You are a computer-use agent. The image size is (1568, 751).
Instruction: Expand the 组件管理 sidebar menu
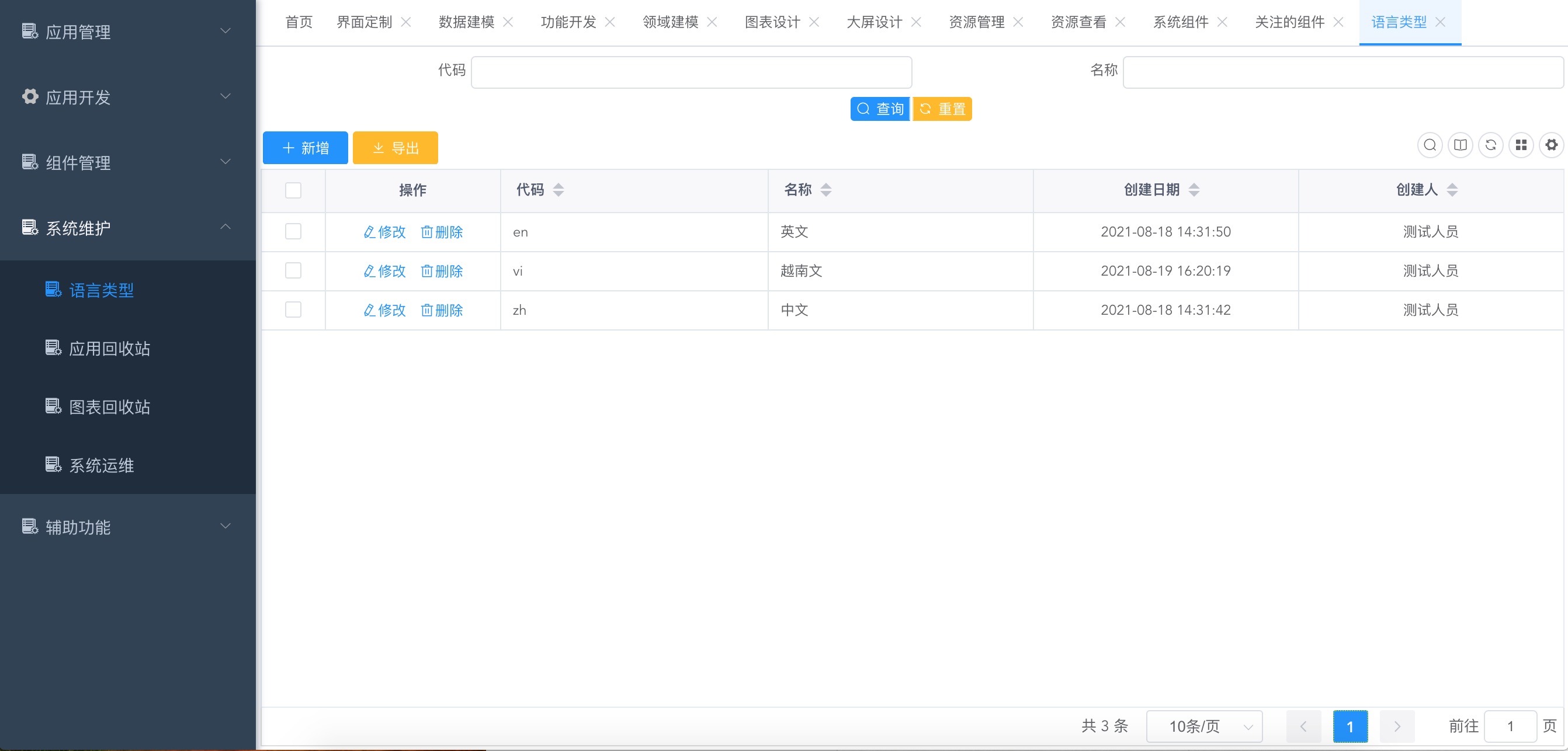(x=128, y=162)
